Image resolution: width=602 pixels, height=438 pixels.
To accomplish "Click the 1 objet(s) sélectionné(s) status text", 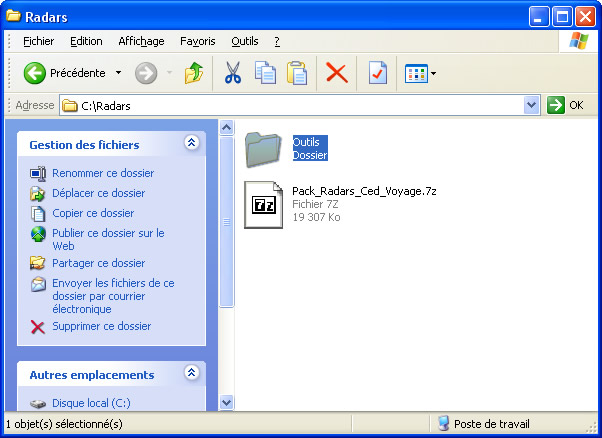I will pos(64,424).
